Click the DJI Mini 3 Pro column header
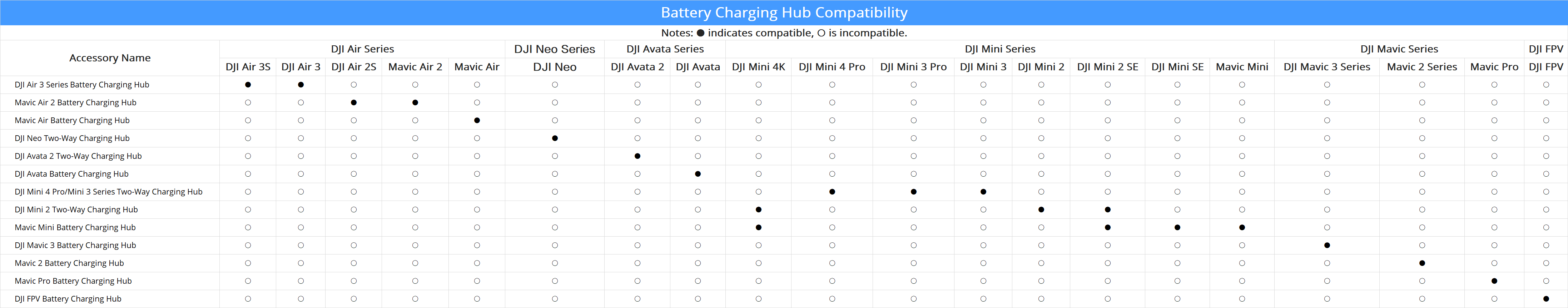This screenshot has width=1568, height=308. [x=913, y=67]
